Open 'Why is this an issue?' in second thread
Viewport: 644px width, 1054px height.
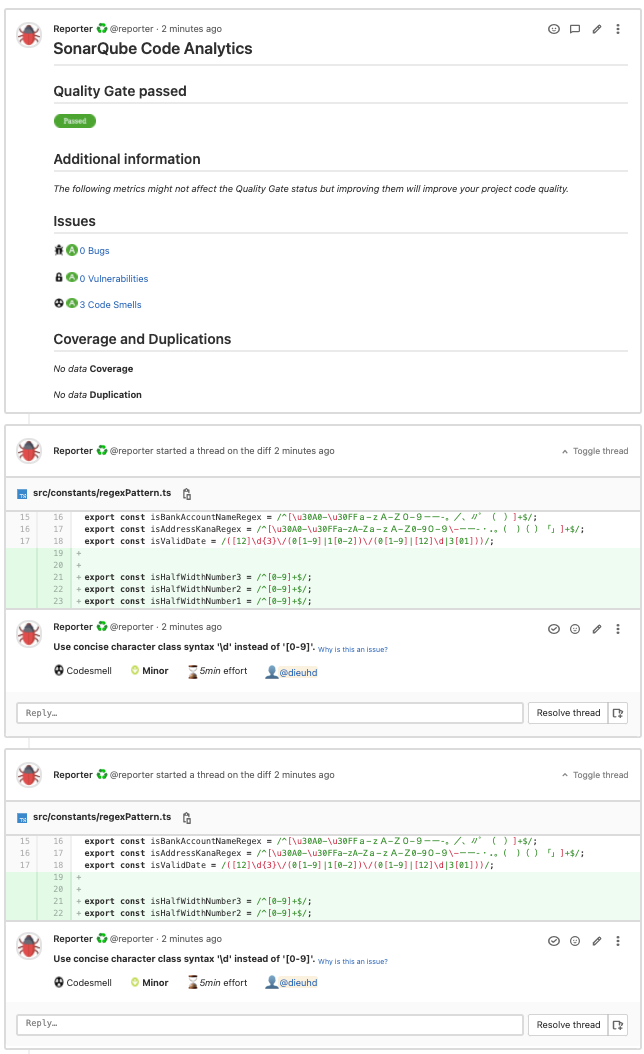(353, 961)
